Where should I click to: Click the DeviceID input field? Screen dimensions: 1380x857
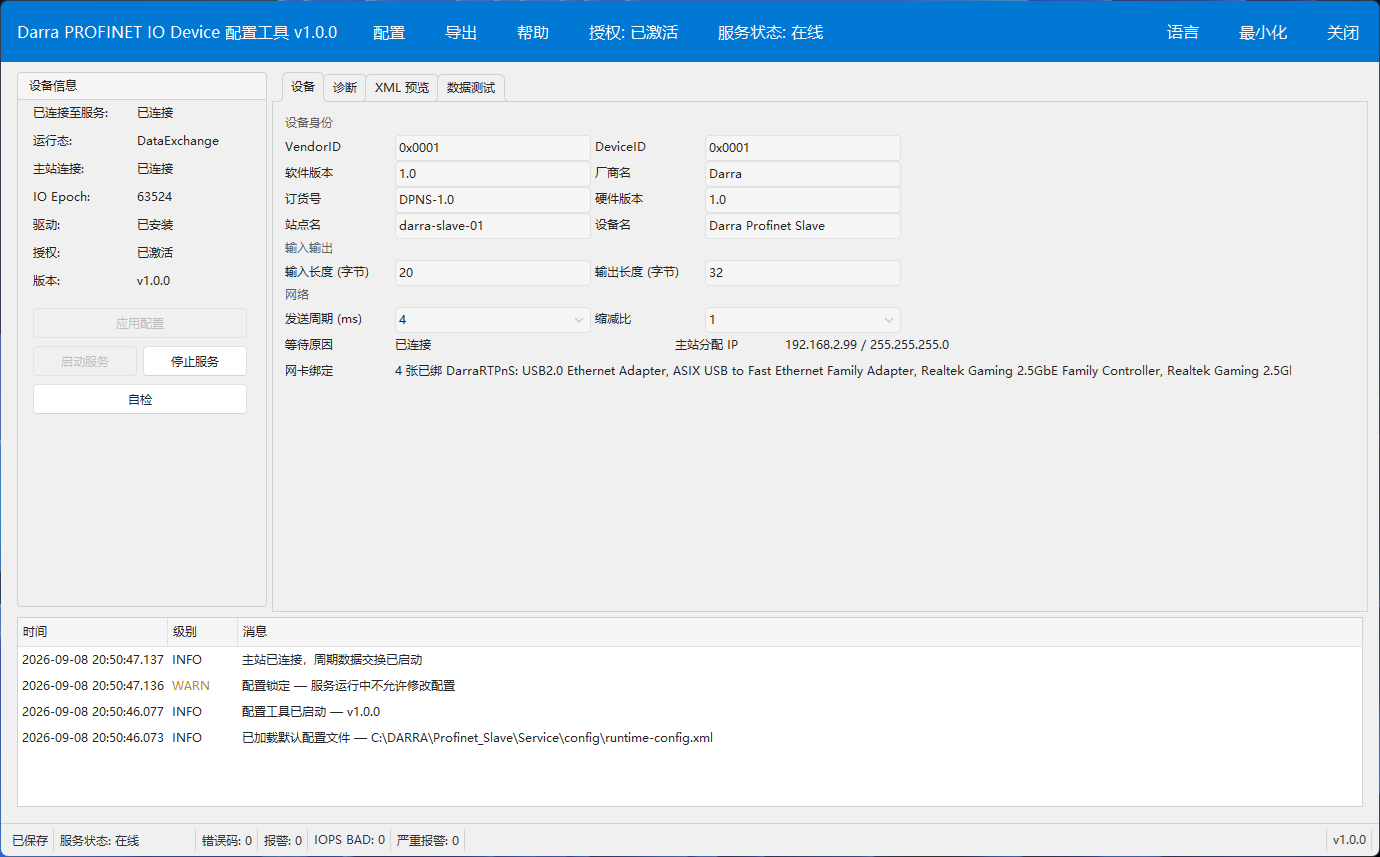point(803,148)
